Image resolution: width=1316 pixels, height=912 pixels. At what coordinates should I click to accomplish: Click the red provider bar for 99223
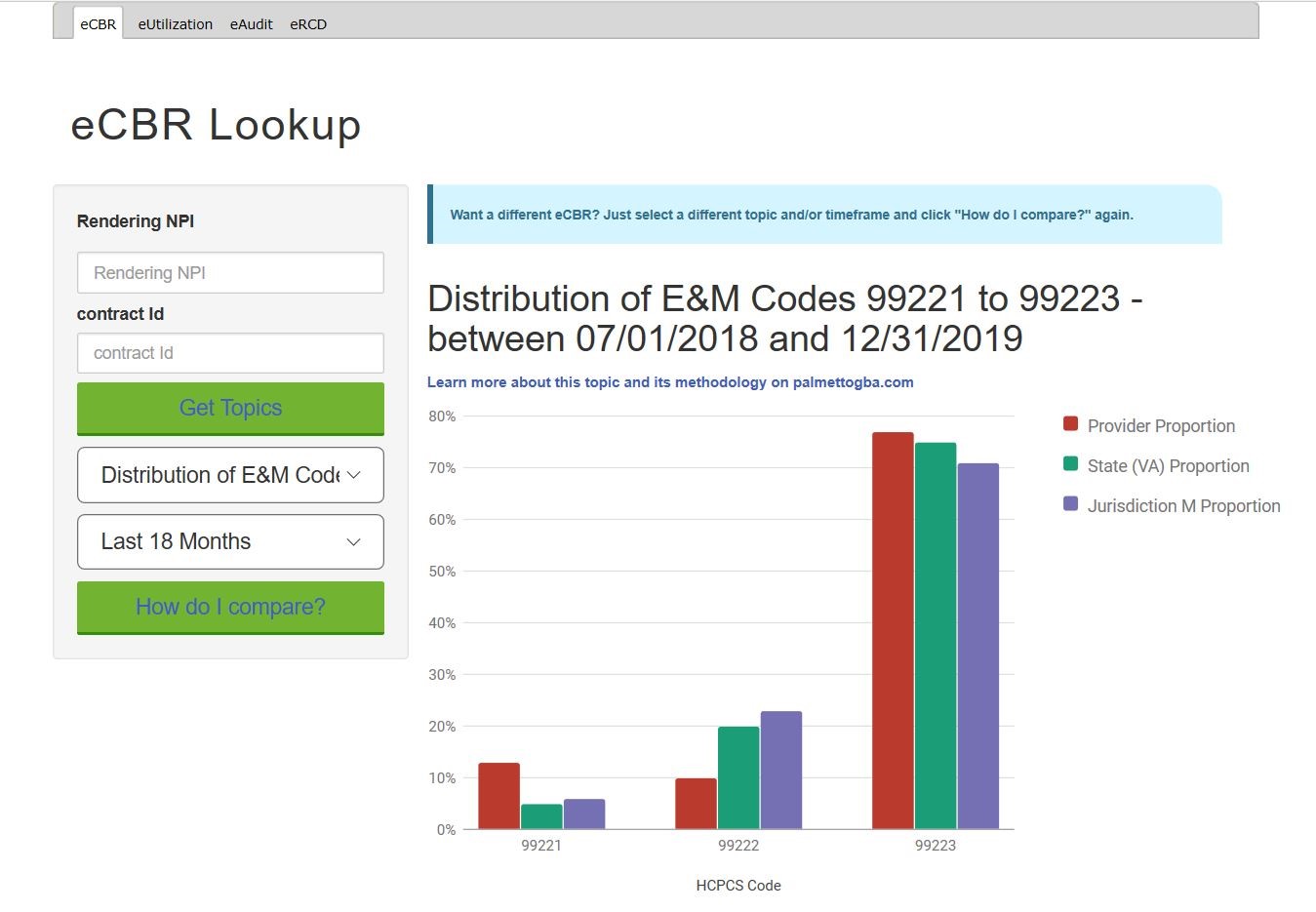[893, 631]
